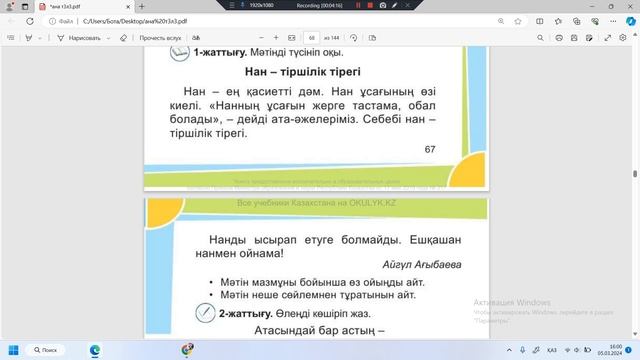Open Browser essentials icon
The image size is (640, 360).
click(595, 21)
